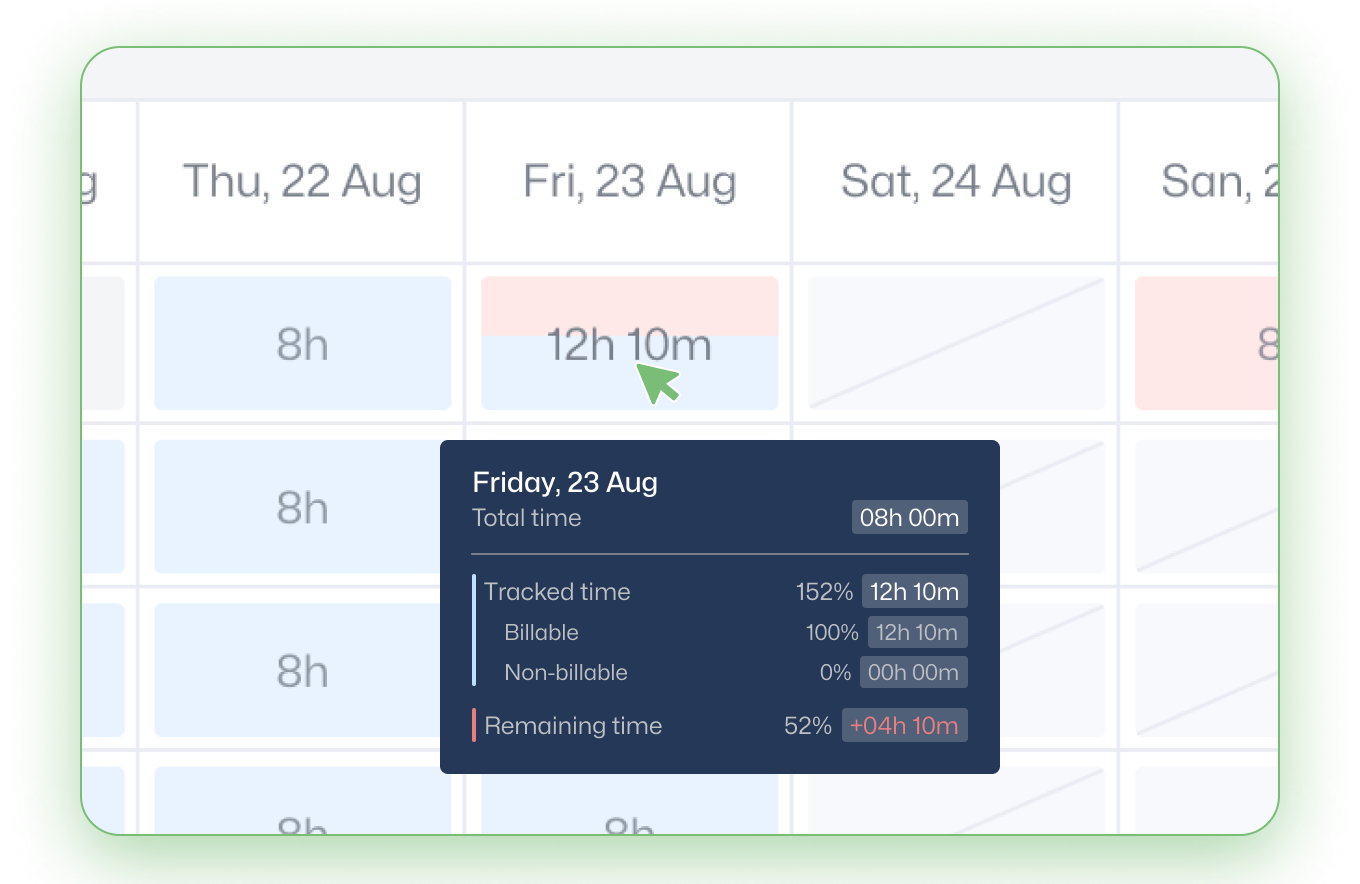1360x884 pixels.
Task: Click the Tracked time label in tooltip
Action: (x=557, y=591)
